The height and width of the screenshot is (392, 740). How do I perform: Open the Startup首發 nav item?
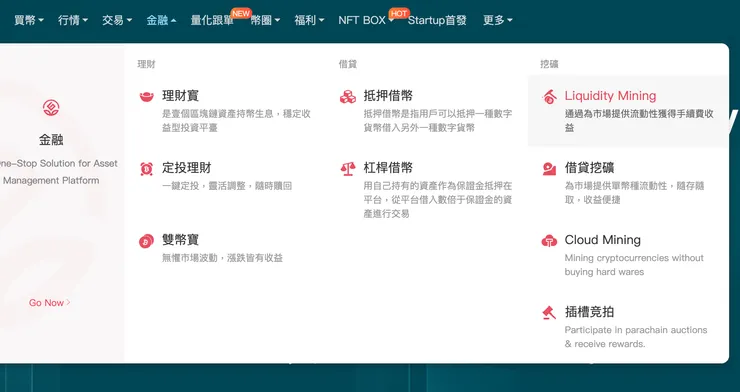click(437, 20)
